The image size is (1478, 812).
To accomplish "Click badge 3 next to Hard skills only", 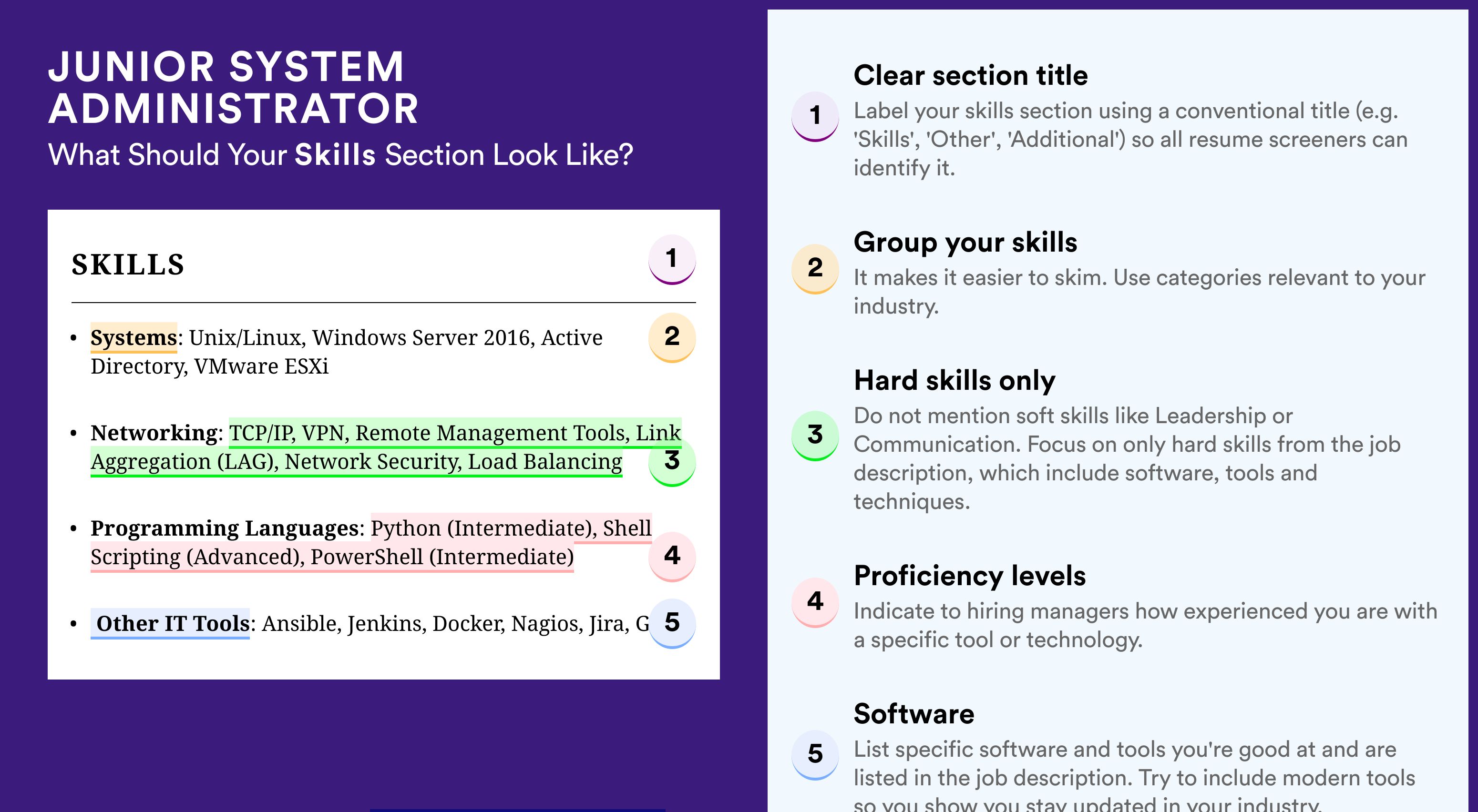I will click(x=815, y=435).
